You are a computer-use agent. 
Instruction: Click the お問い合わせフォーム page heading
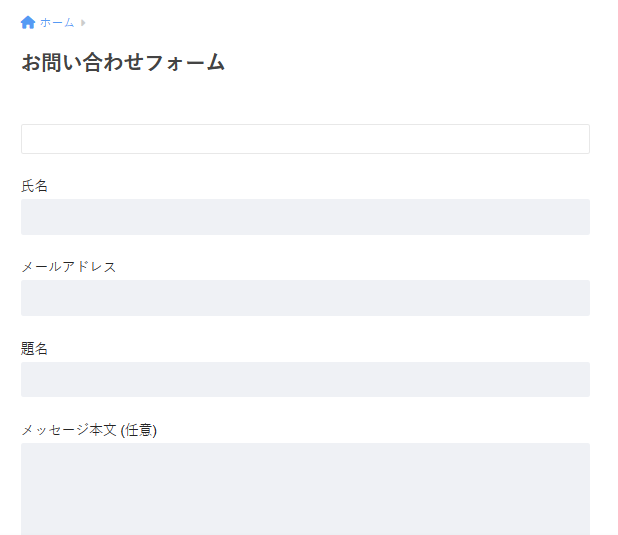pos(123,63)
